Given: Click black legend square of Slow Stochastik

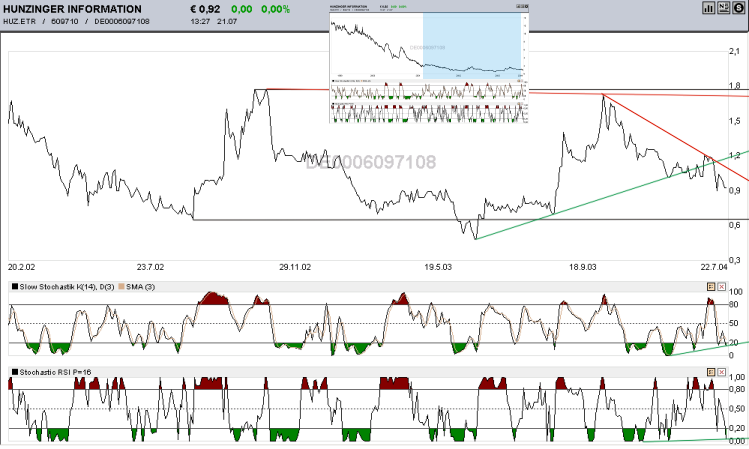Looking at the screenshot, I should (x=15, y=287).
